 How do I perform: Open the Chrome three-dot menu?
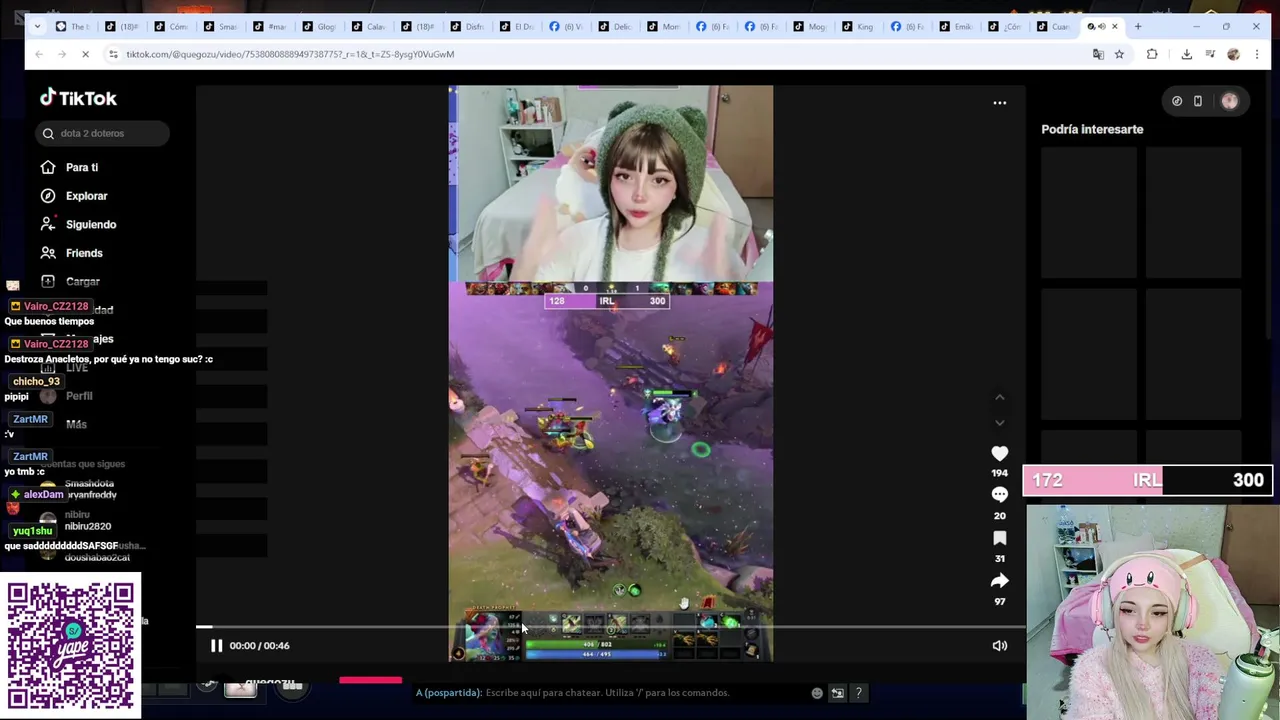1255,54
